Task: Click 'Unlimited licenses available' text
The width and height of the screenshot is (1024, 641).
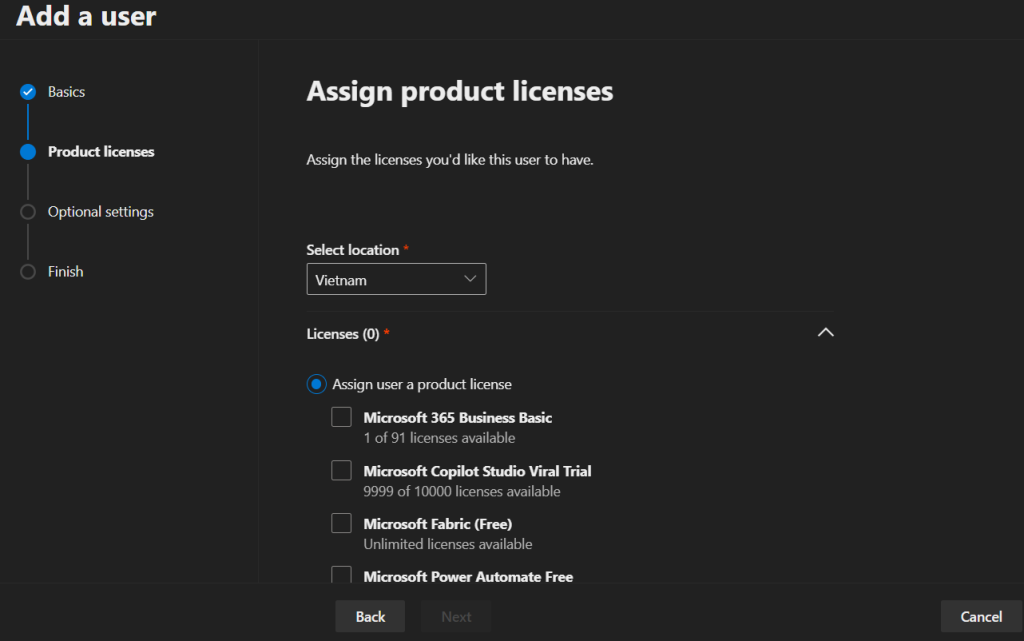Action: click(448, 544)
